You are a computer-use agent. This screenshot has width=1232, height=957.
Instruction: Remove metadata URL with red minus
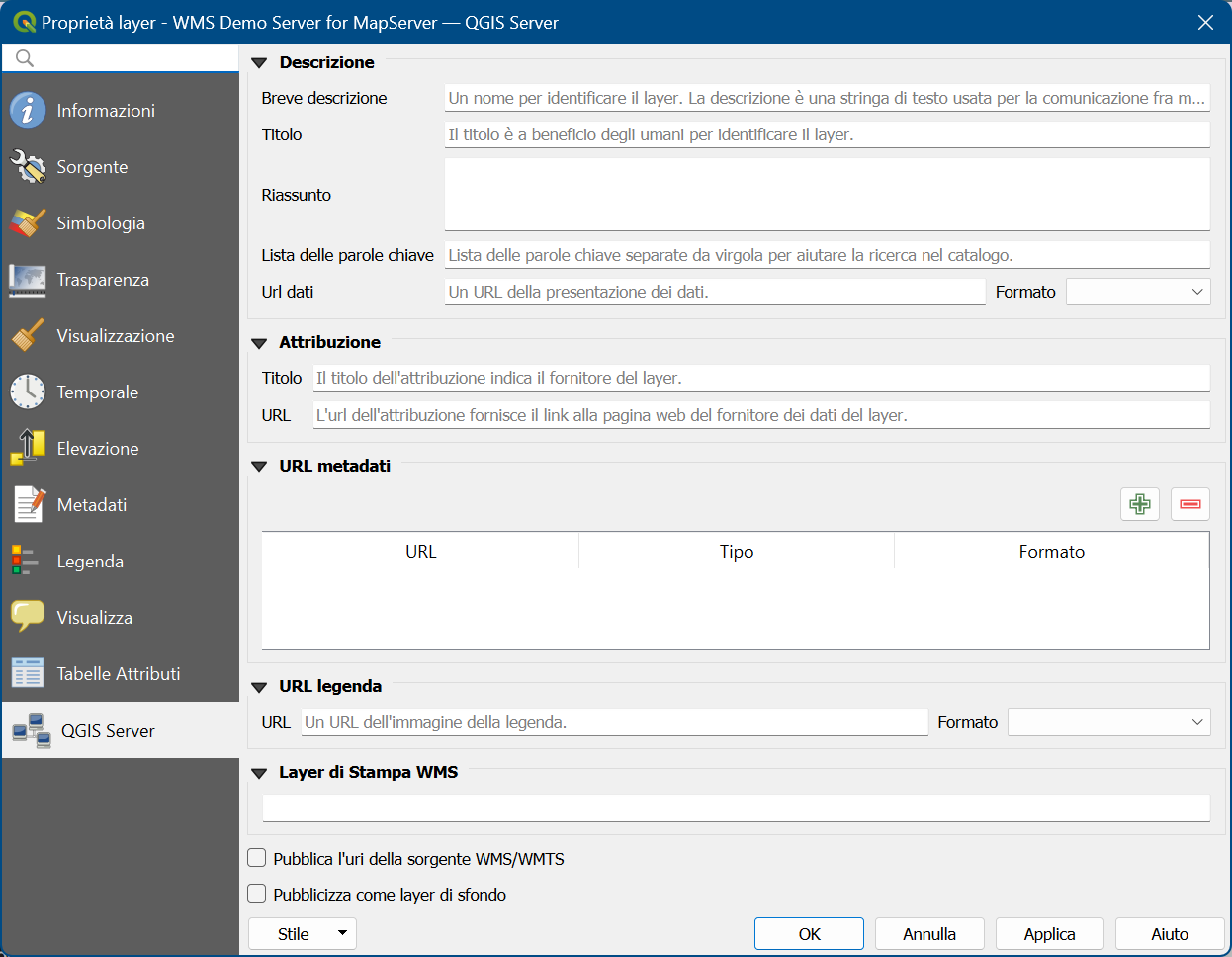coord(1190,504)
